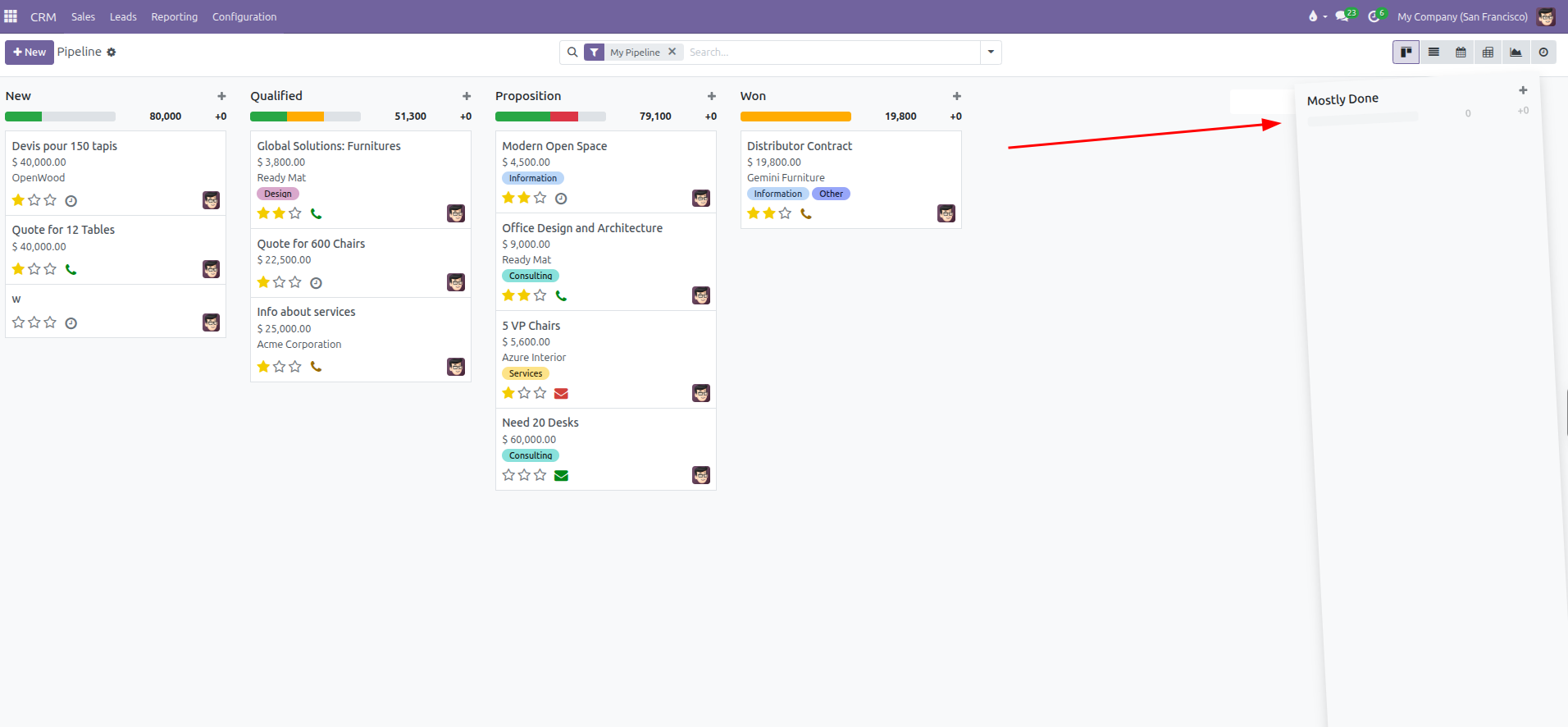This screenshot has width=1568, height=727.
Task: Click the Consulting tag on Need 20 Desks
Action: pyautogui.click(x=531, y=455)
